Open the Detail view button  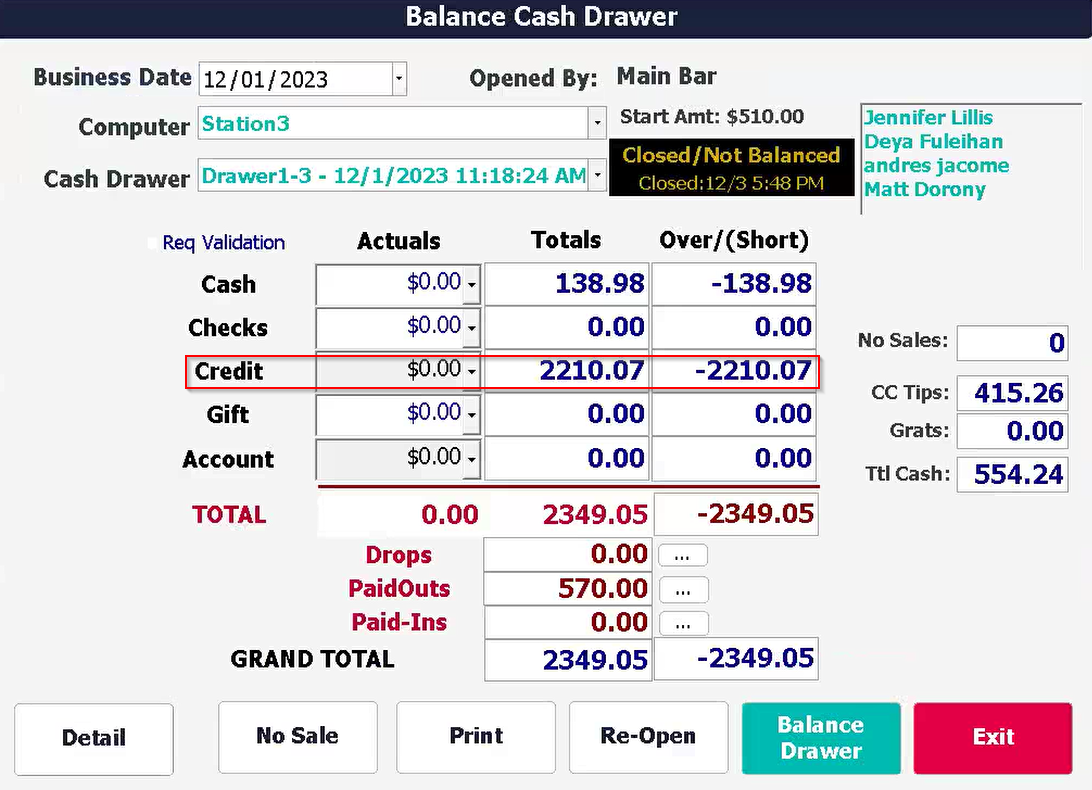click(94, 738)
